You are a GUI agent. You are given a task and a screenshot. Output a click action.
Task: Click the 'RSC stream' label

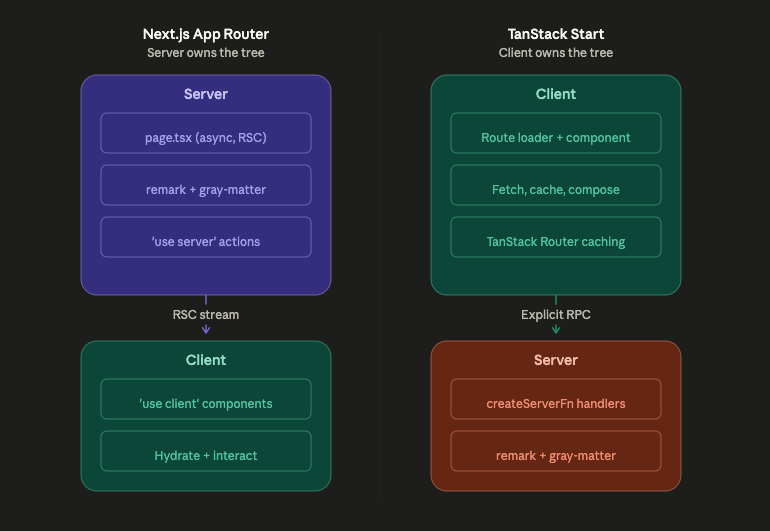[x=206, y=314]
